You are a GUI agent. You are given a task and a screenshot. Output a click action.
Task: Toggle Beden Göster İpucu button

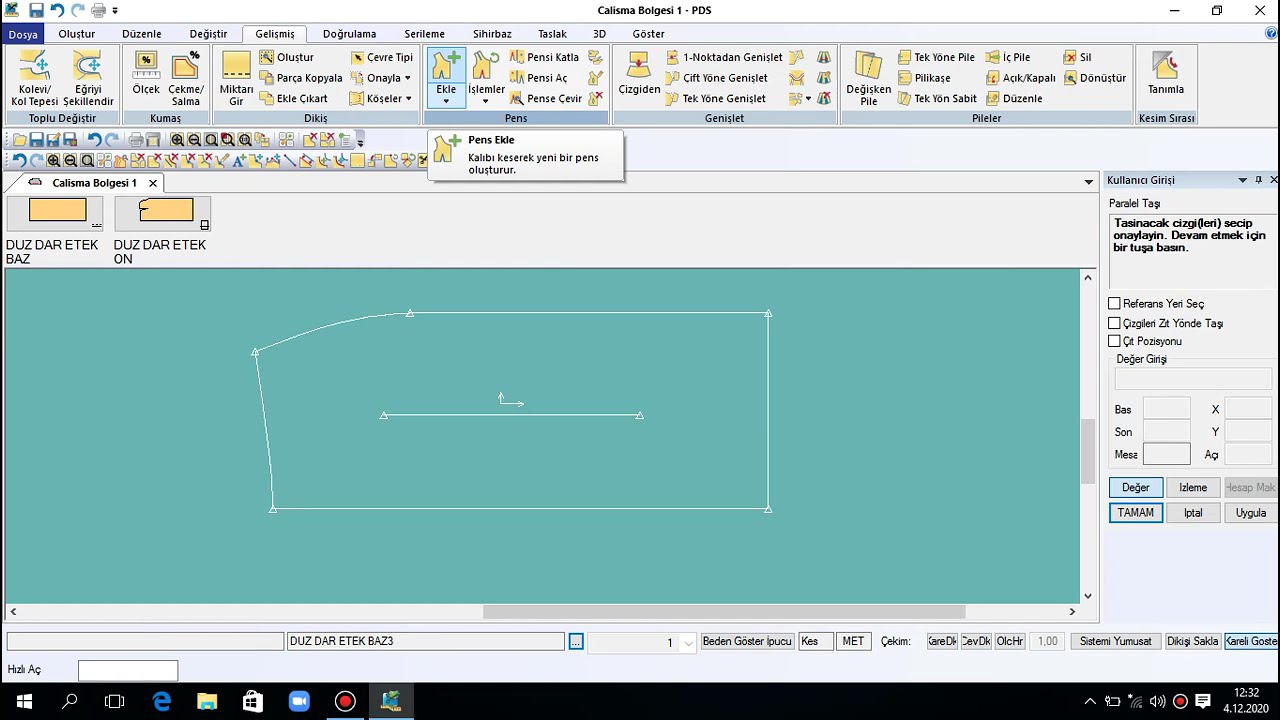coord(747,641)
